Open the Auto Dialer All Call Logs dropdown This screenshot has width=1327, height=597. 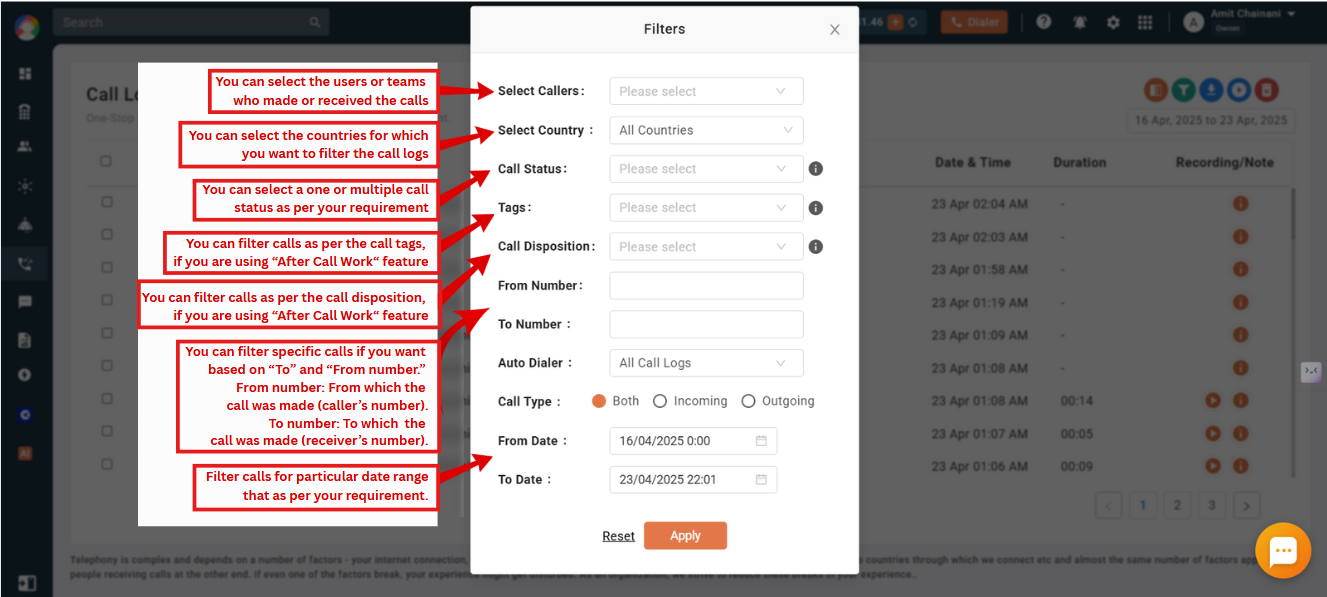pyautogui.click(x=706, y=363)
